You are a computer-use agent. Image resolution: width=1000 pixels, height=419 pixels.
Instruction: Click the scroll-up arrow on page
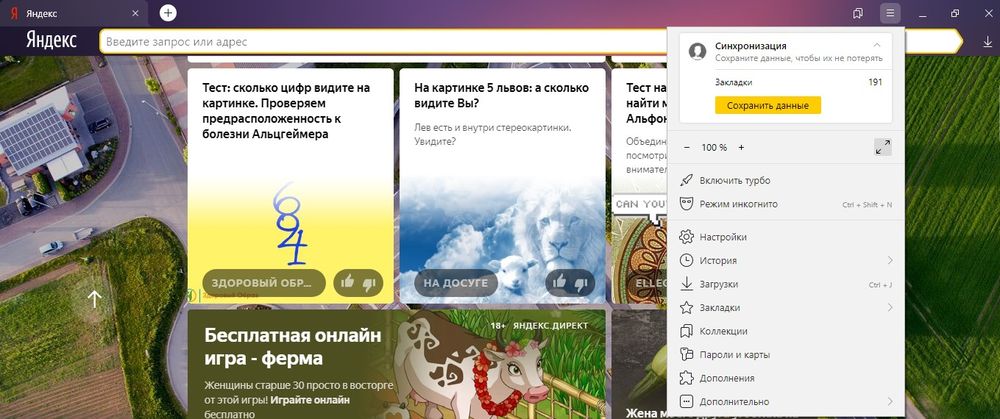click(95, 298)
